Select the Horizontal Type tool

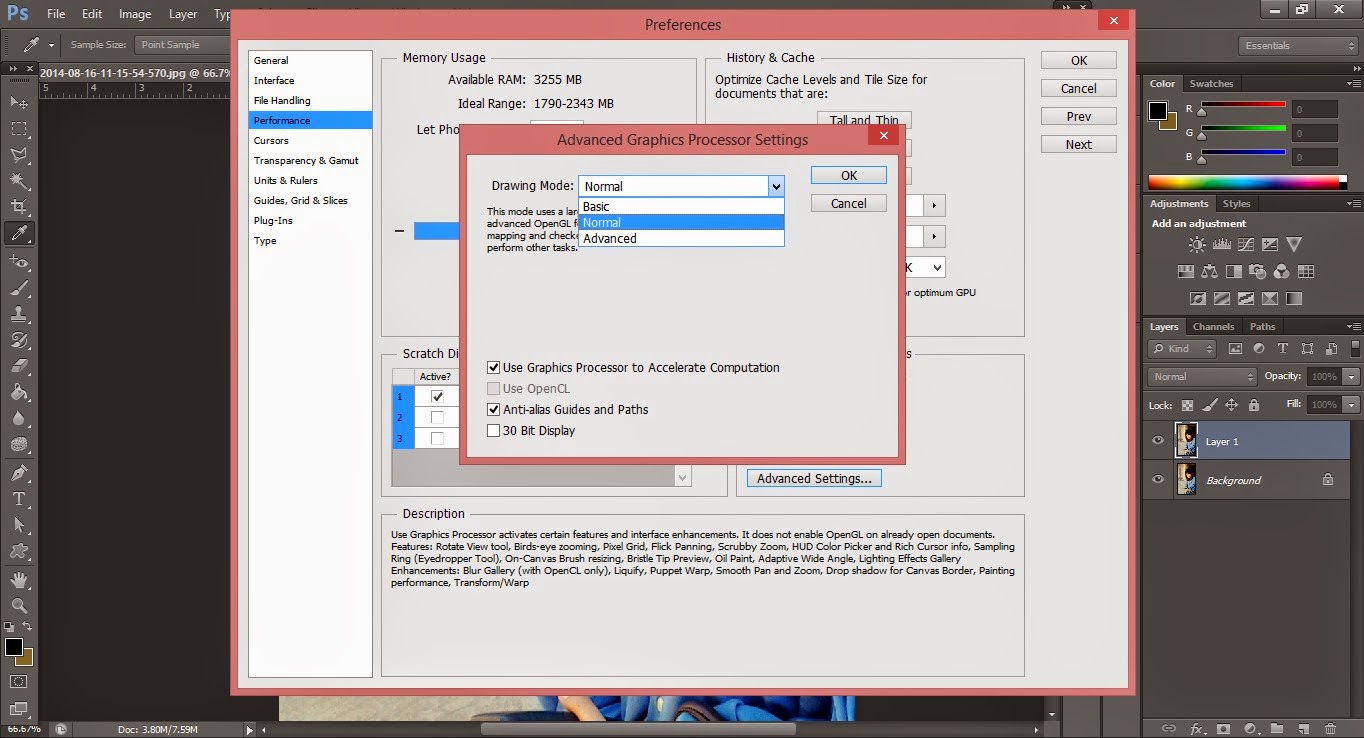point(19,498)
